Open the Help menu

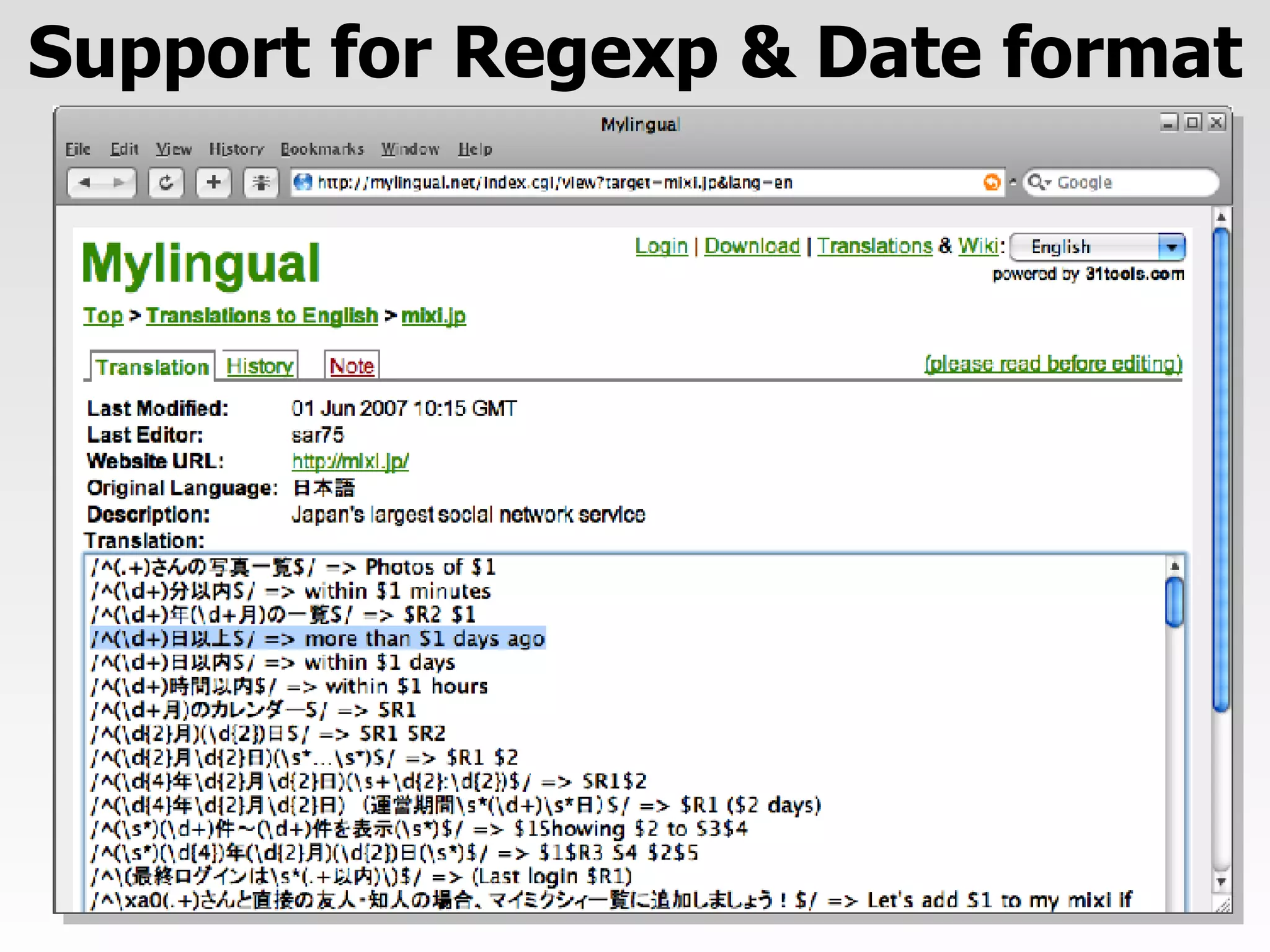pos(475,149)
